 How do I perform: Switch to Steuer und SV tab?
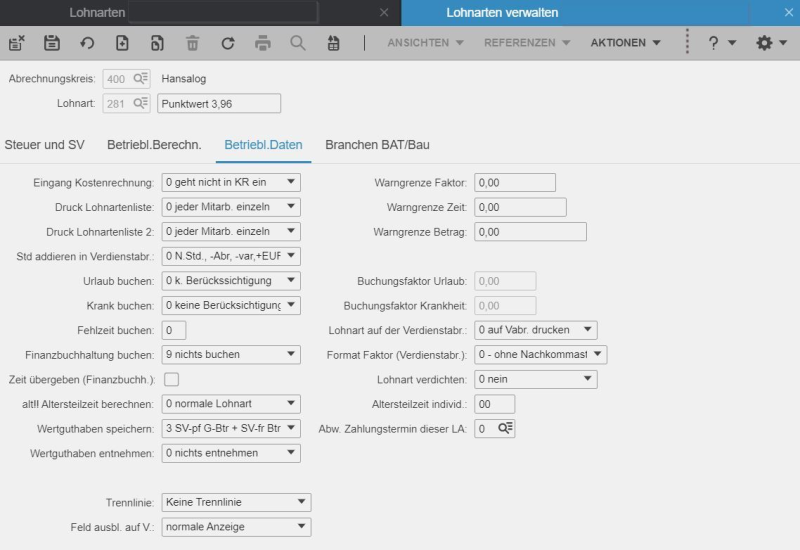pyautogui.click(x=44, y=145)
